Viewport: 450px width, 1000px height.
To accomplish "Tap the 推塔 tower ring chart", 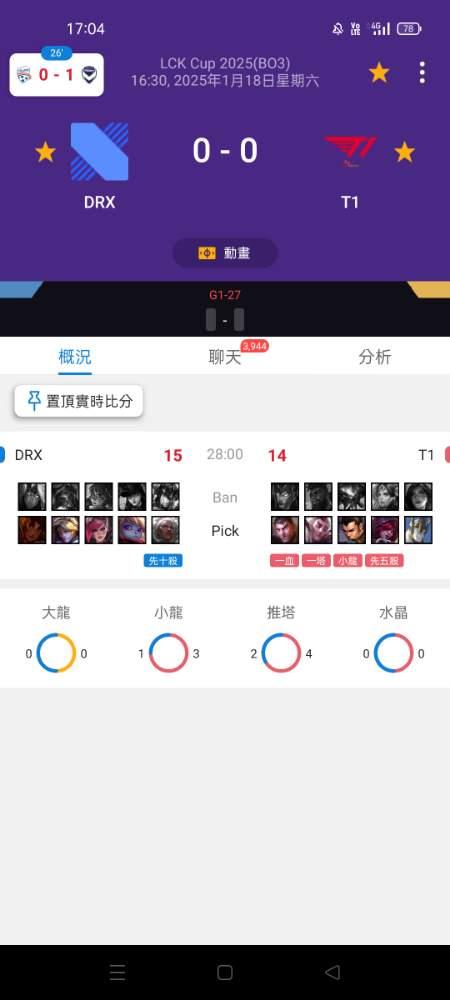I will click(281, 653).
